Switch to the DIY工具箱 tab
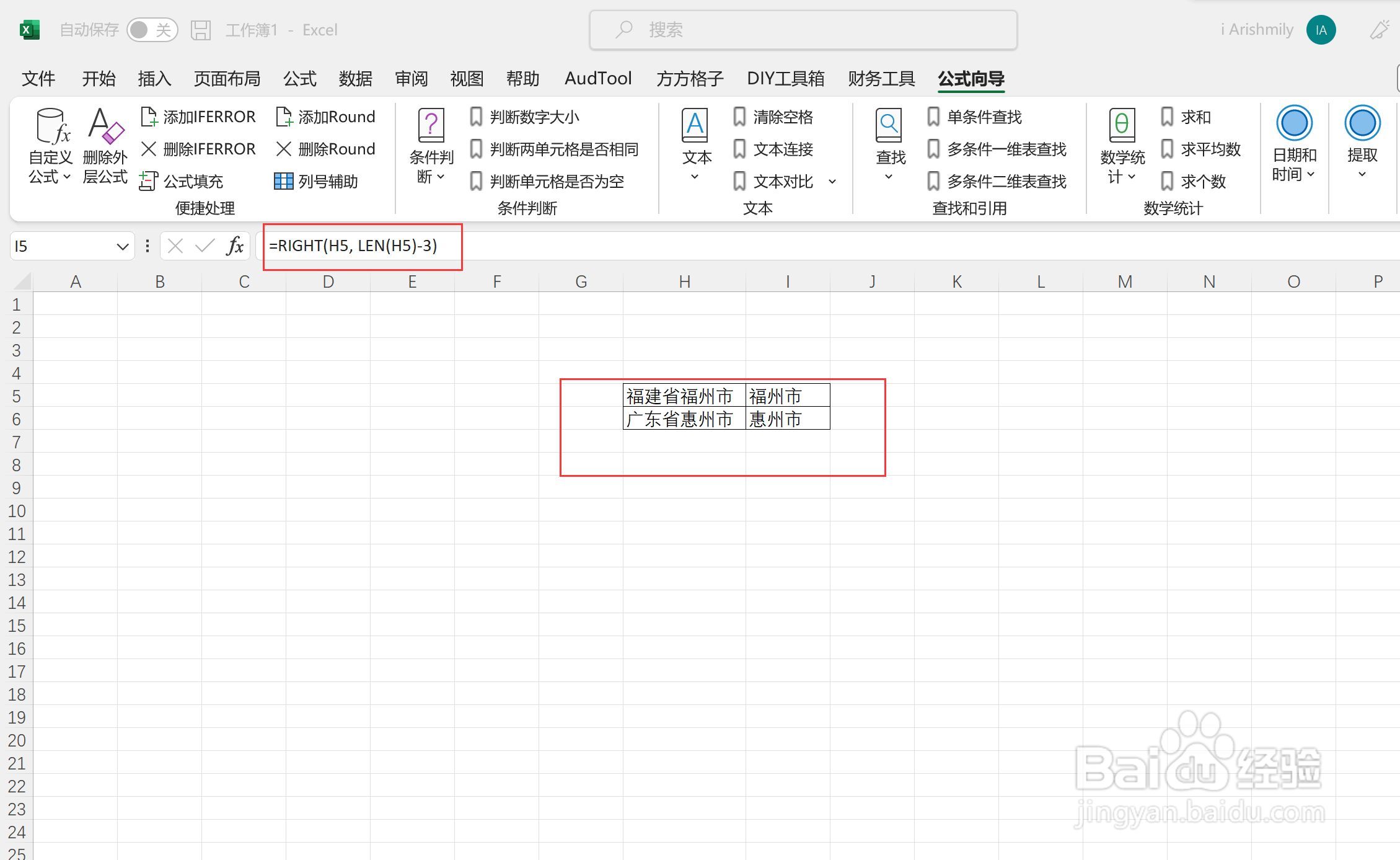Image resolution: width=1400 pixels, height=860 pixels. [786, 79]
